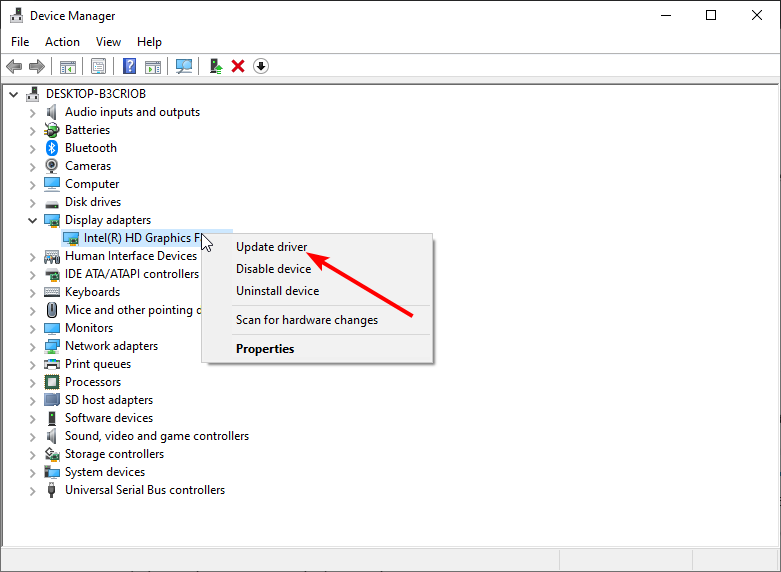Expand the Monitors branch arrow
The image size is (781, 572).
[32, 328]
